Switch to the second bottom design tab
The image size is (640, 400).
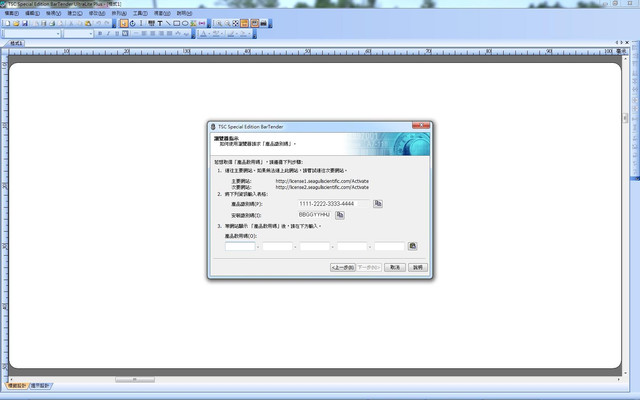40,385
